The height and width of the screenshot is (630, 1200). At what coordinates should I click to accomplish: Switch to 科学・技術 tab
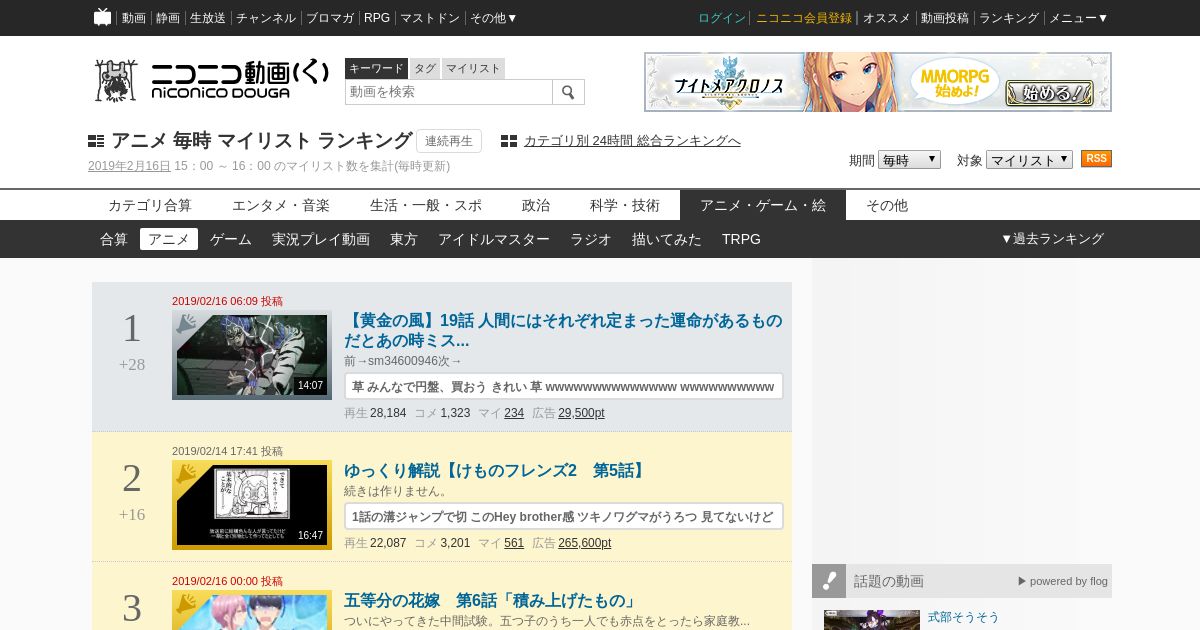point(625,205)
